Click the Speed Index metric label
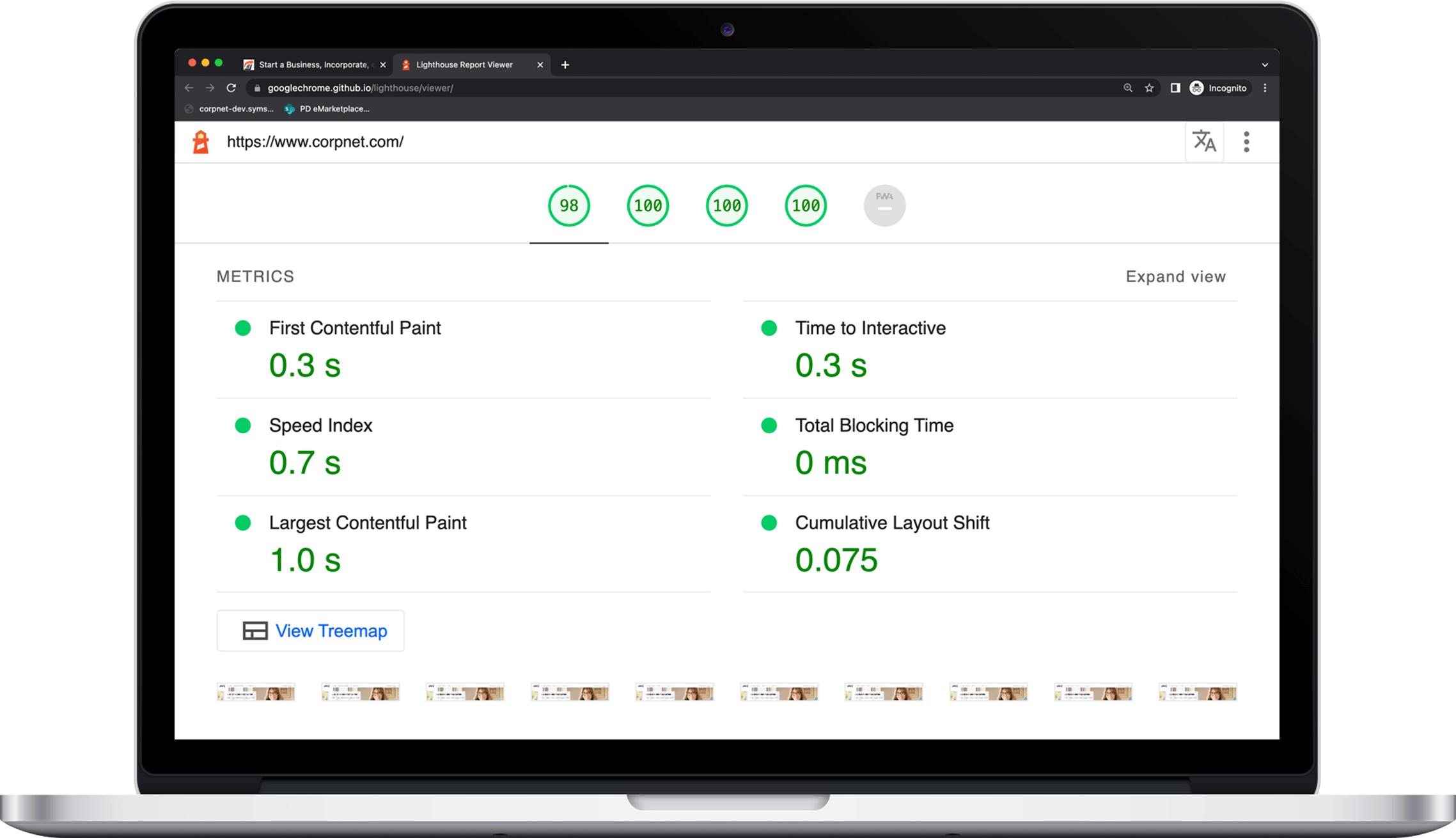The image size is (1456, 838). pyautogui.click(x=320, y=425)
